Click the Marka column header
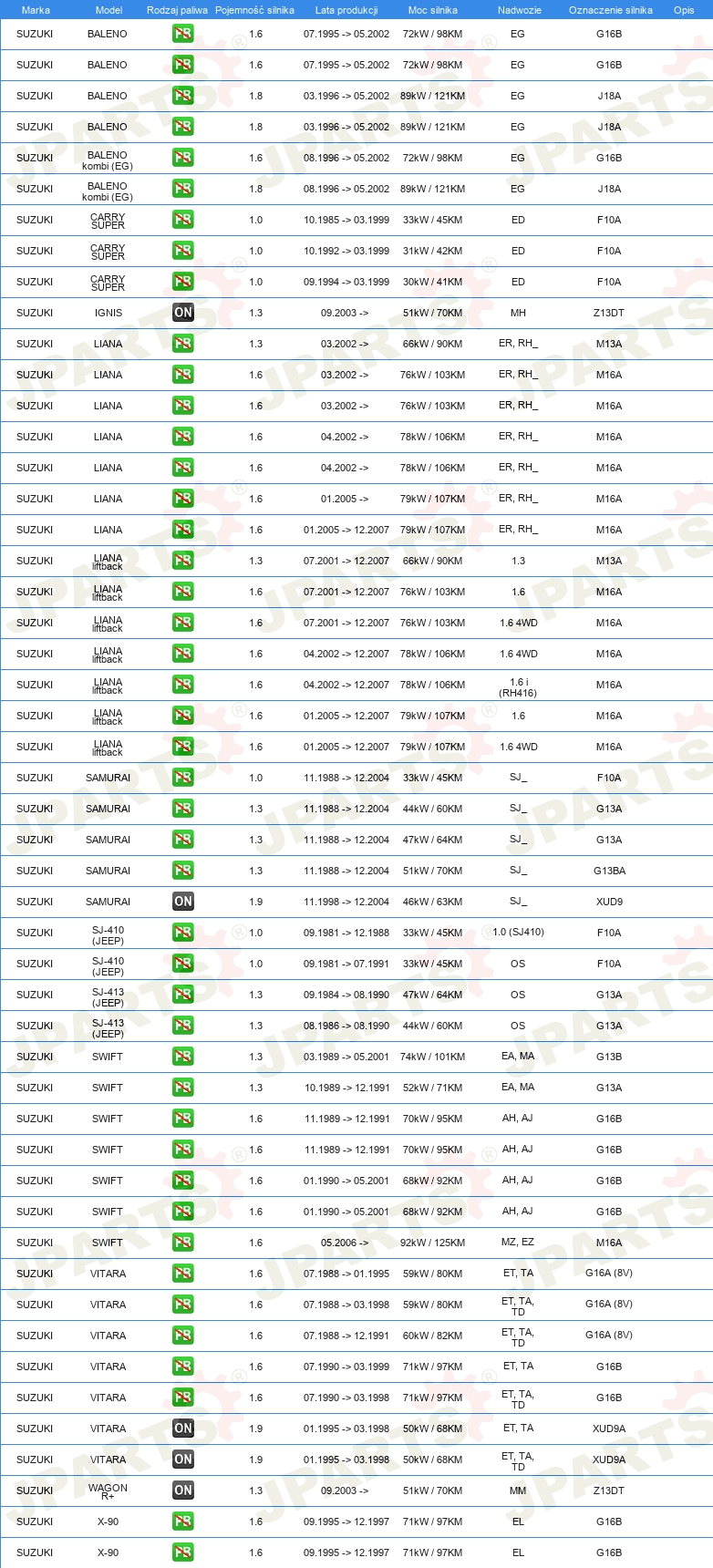The image size is (713, 1568). coord(36,10)
